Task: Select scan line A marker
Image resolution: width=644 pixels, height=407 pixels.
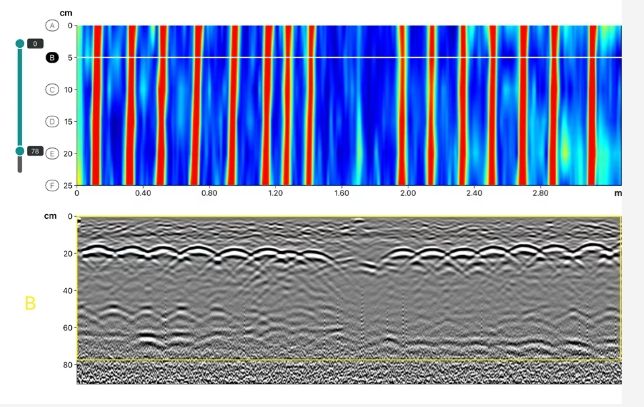Action: pos(52,25)
